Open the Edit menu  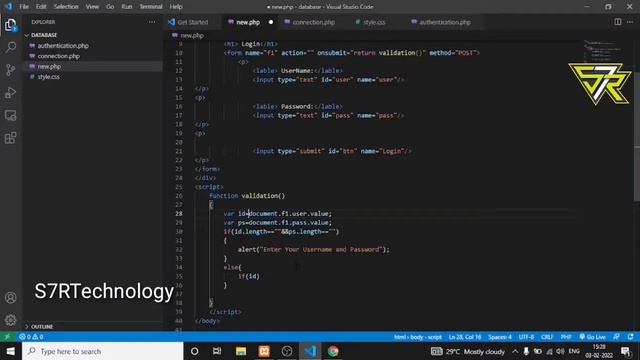click(41, 7)
